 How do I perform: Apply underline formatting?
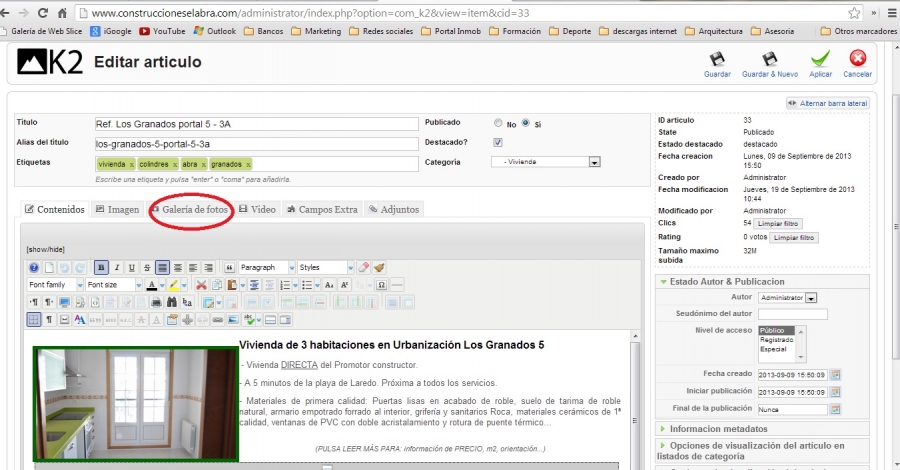point(131,267)
